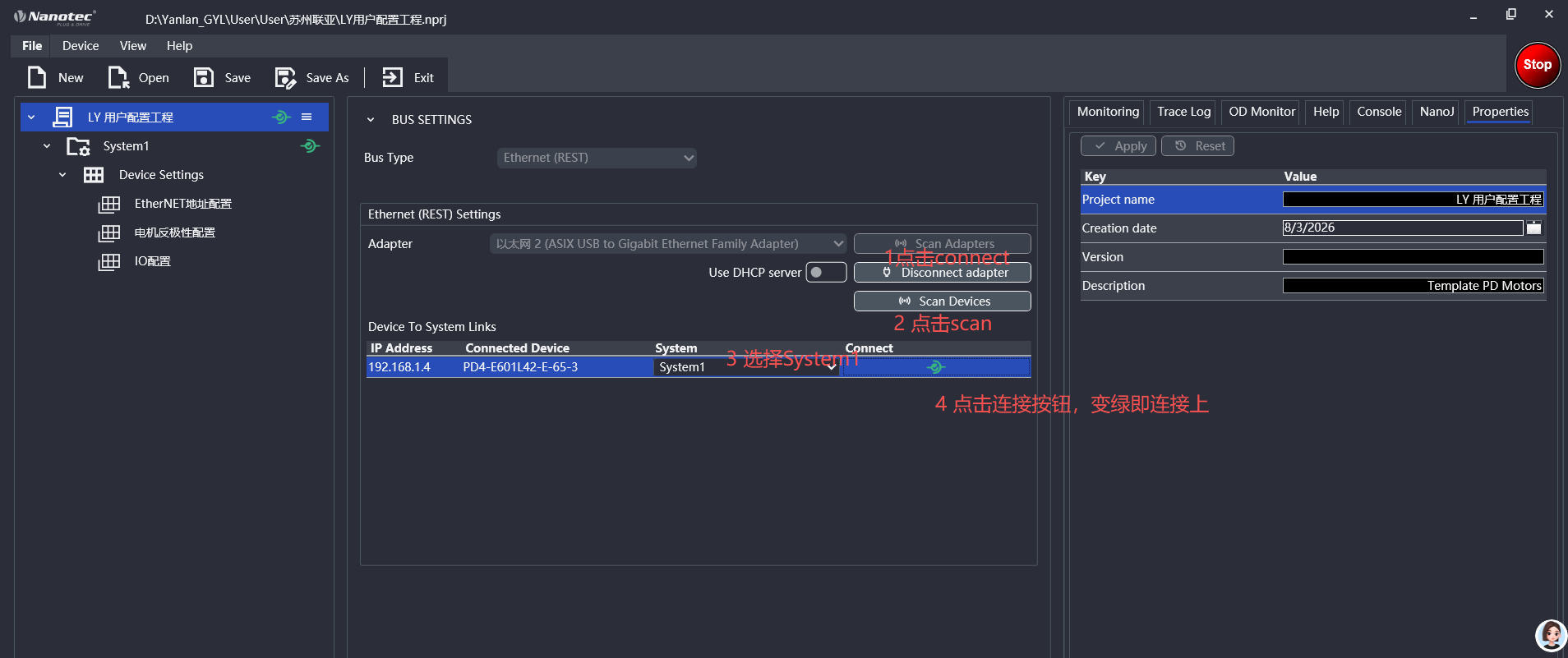Click table icon of 电机反极性配置
Screen dimensions: 1568x658
[x=109, y=232]
